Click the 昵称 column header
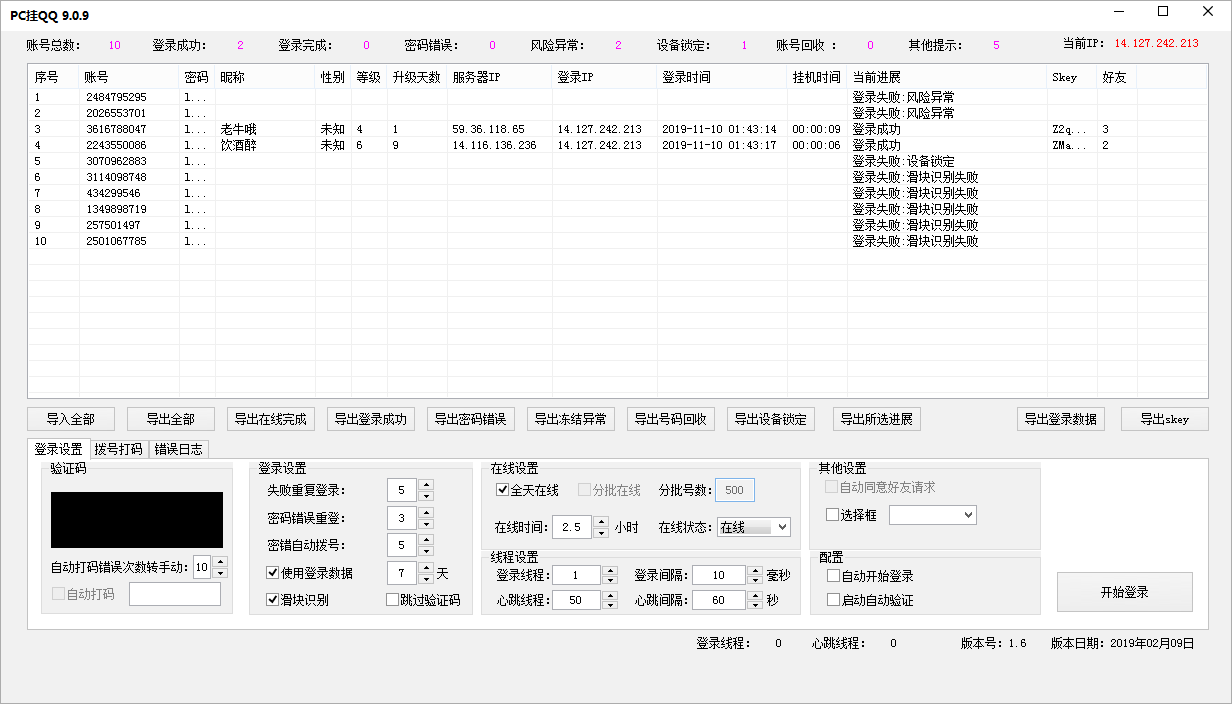1232x704 pixels. click(x=265, y=77)
